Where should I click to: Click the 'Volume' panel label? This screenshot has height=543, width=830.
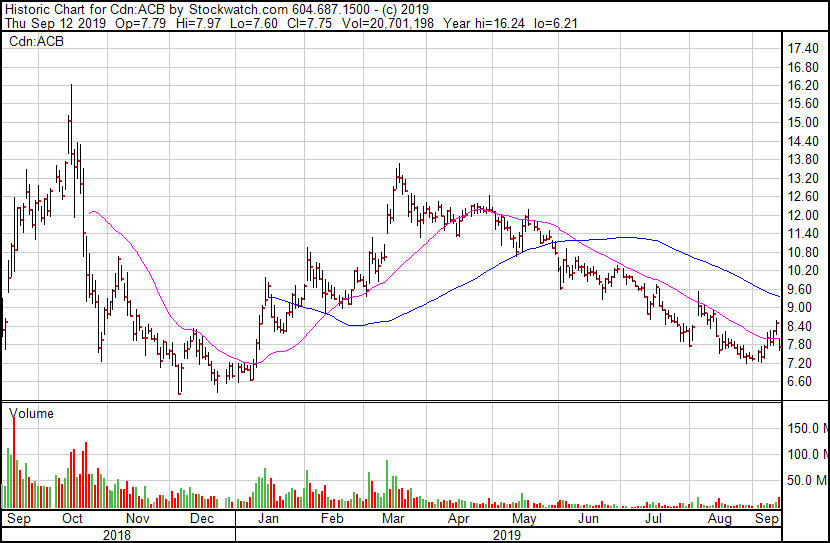click(31, 413)
